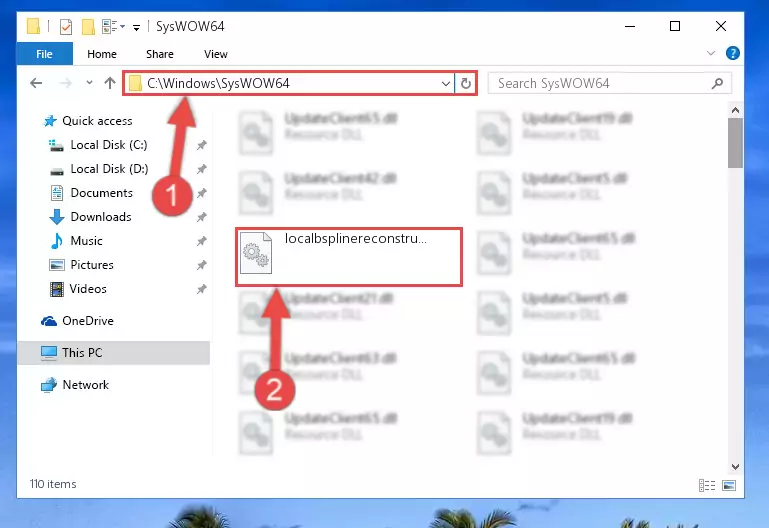Click the pin icon beside Downloads
Image resolution: width=769 pixels, height=528 pixels.
[202, 217]
